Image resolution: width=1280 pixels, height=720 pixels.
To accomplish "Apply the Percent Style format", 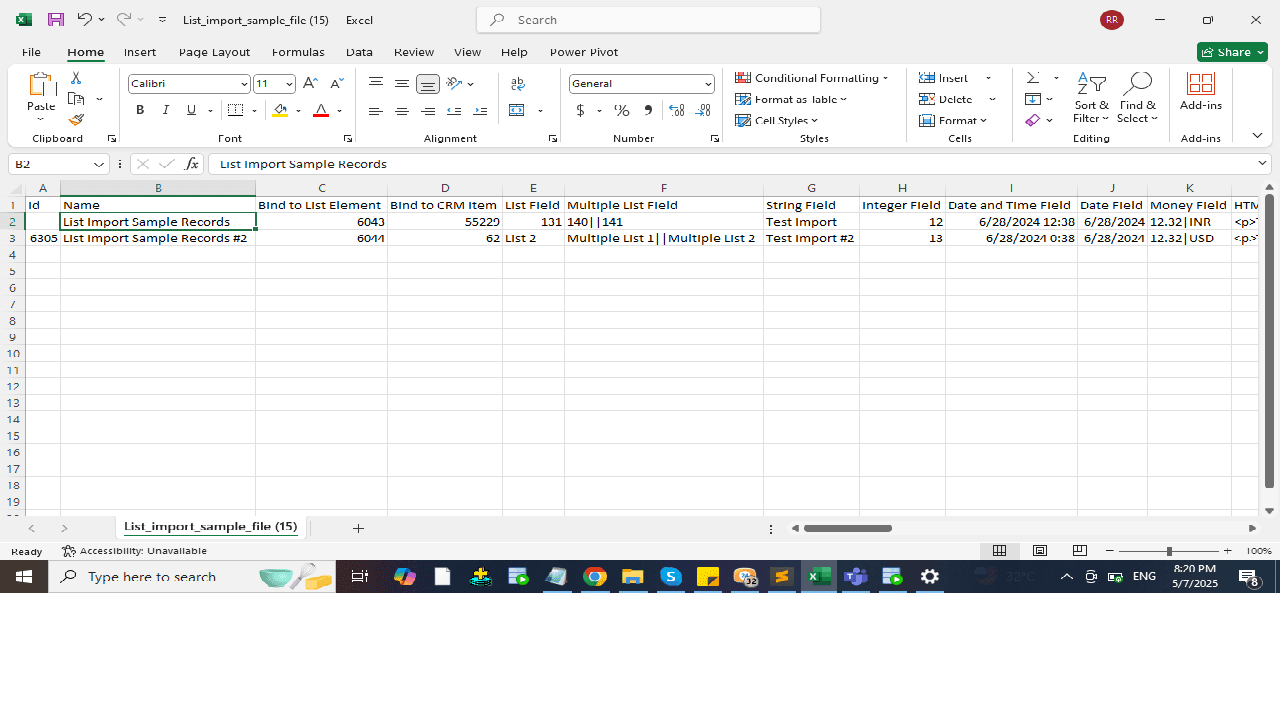I will 621,111.
